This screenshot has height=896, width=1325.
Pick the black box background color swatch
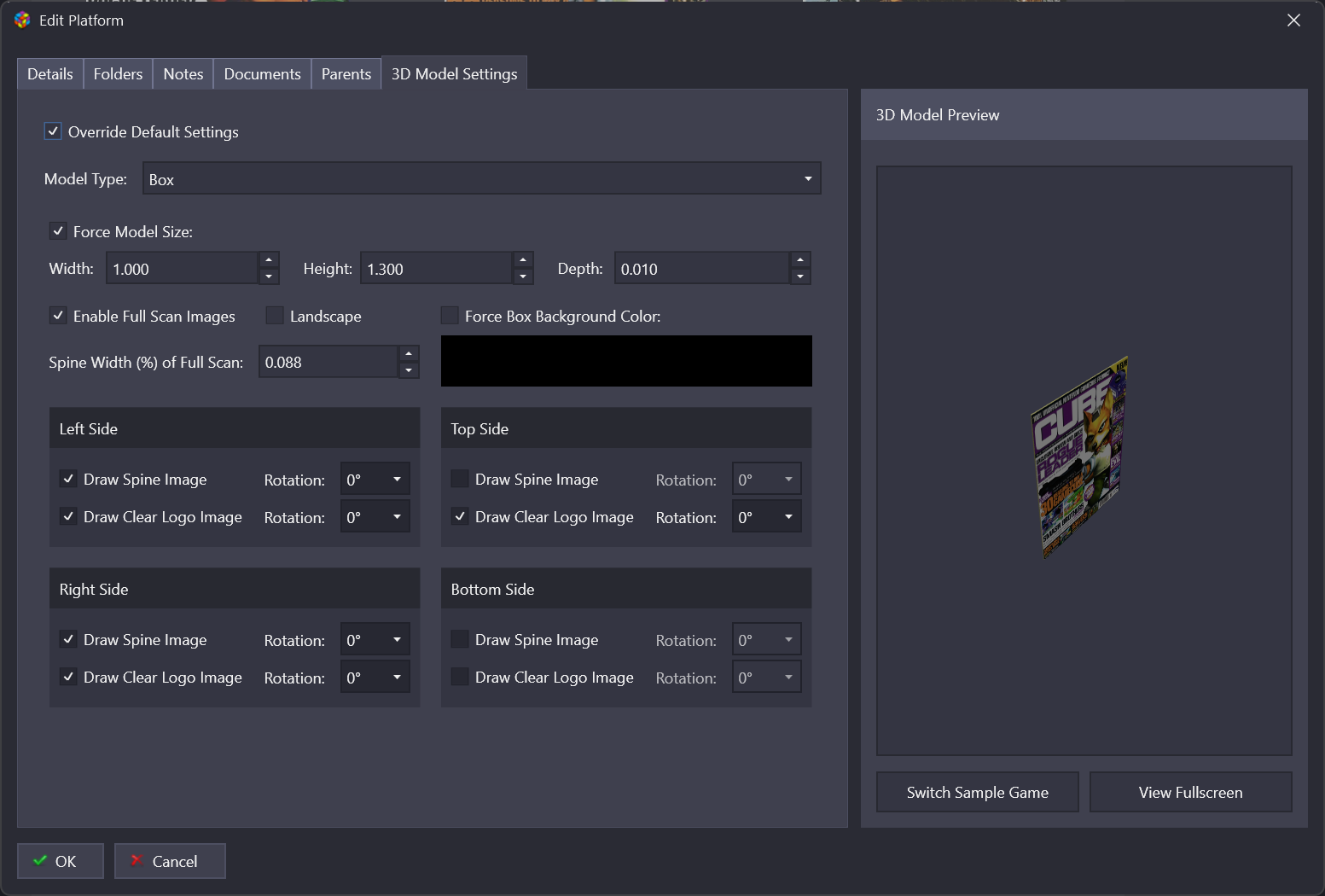[x=626, y=361]
